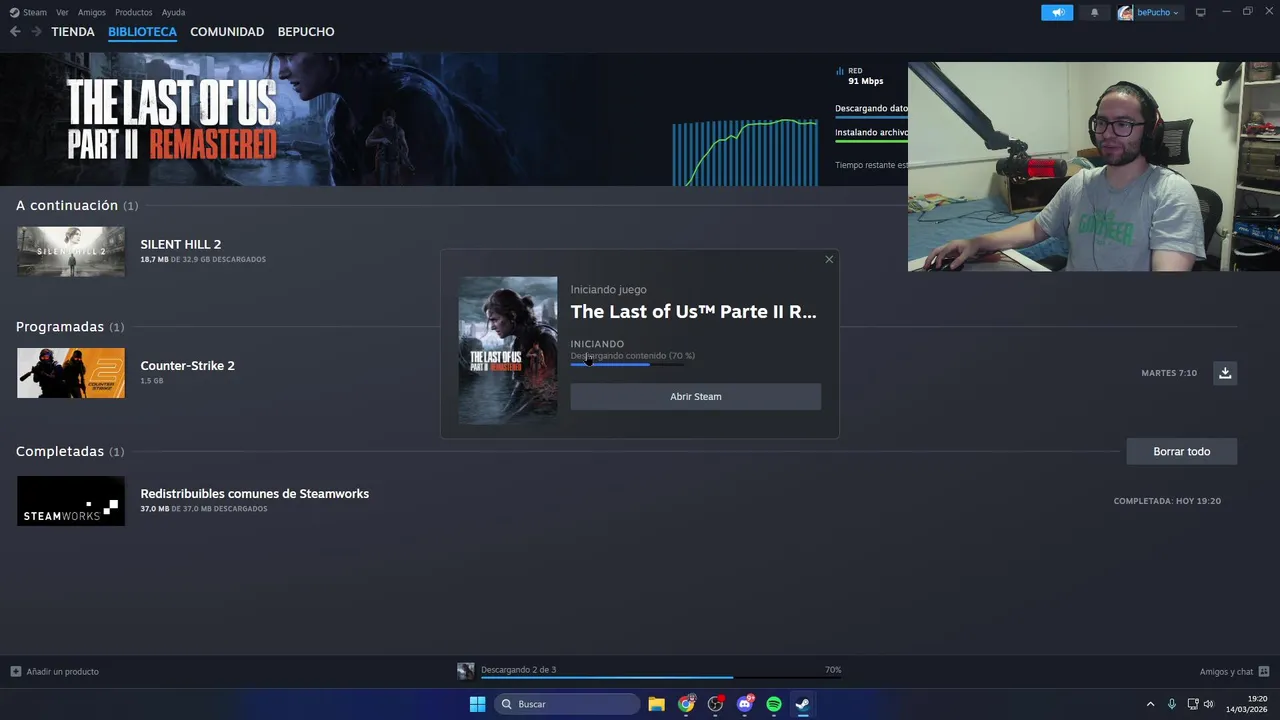Open the Windows Start menu
This screenshot has width=1280, height=720.
(x=477, y=704)
